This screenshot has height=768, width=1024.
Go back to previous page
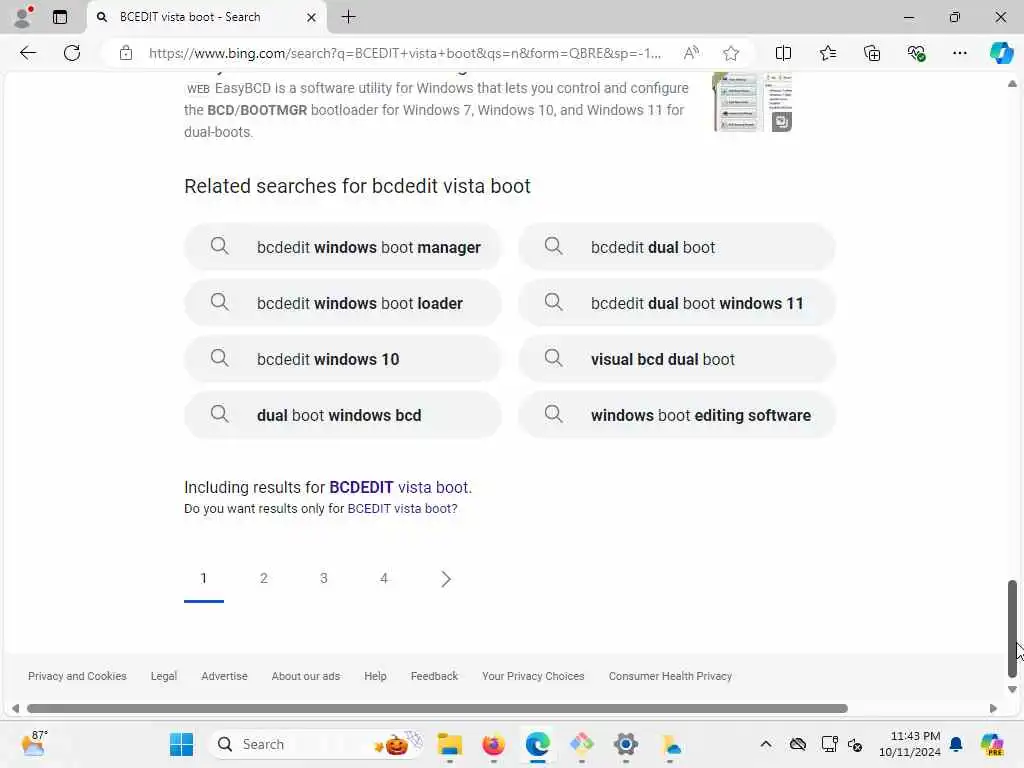28,53
